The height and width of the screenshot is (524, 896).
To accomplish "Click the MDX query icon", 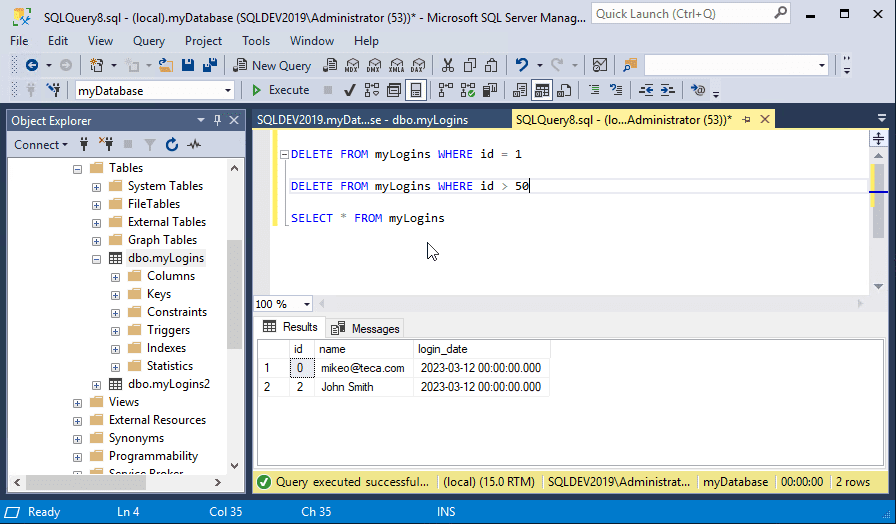I will pyautogui.click(x=352, y=66).
